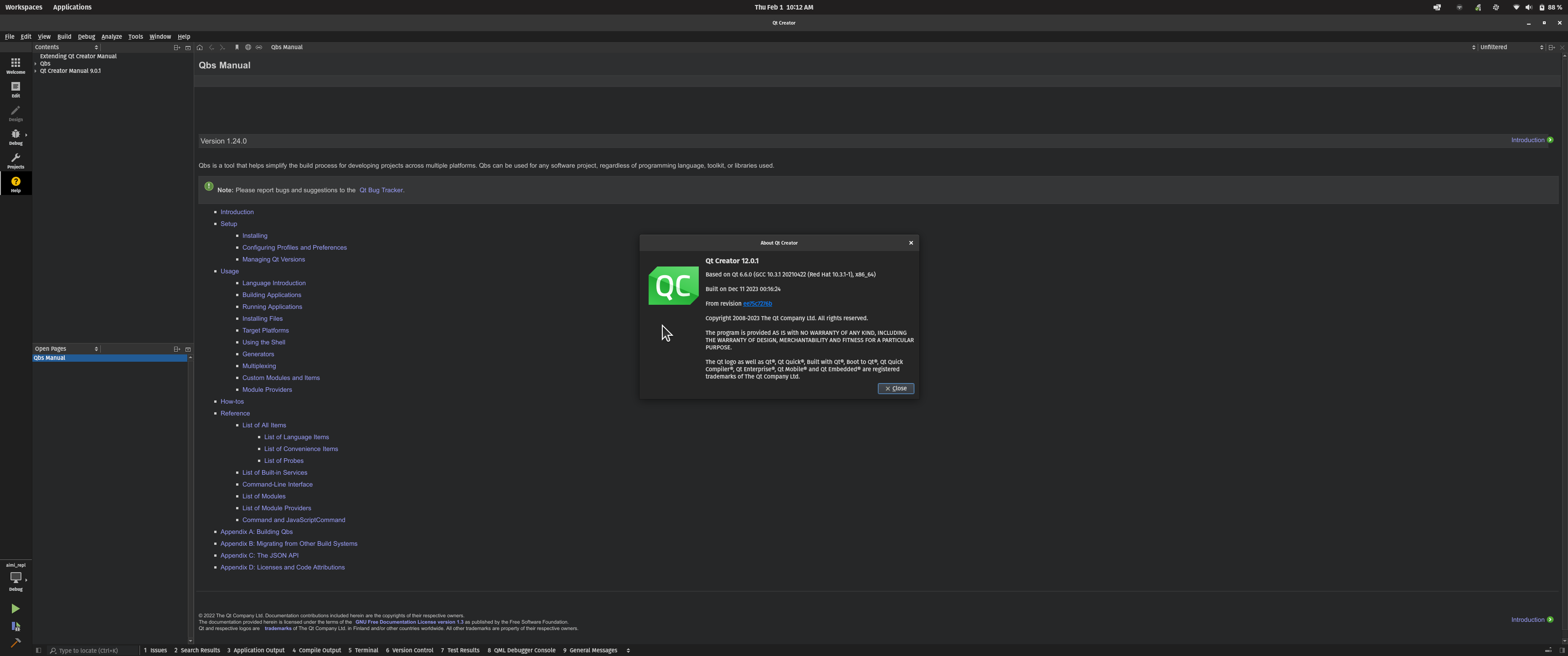Open the Unfiltered help filter dropdown

pyautogui.click(x=1511, y=47)
